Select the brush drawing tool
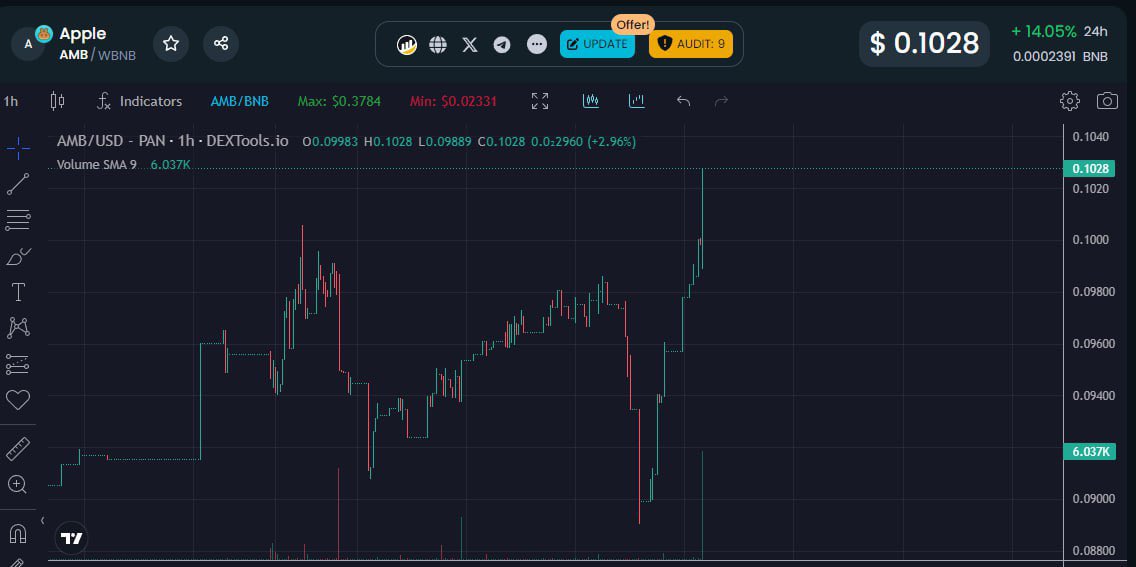This screenshot has width=1136, height=567. [18, 256]
